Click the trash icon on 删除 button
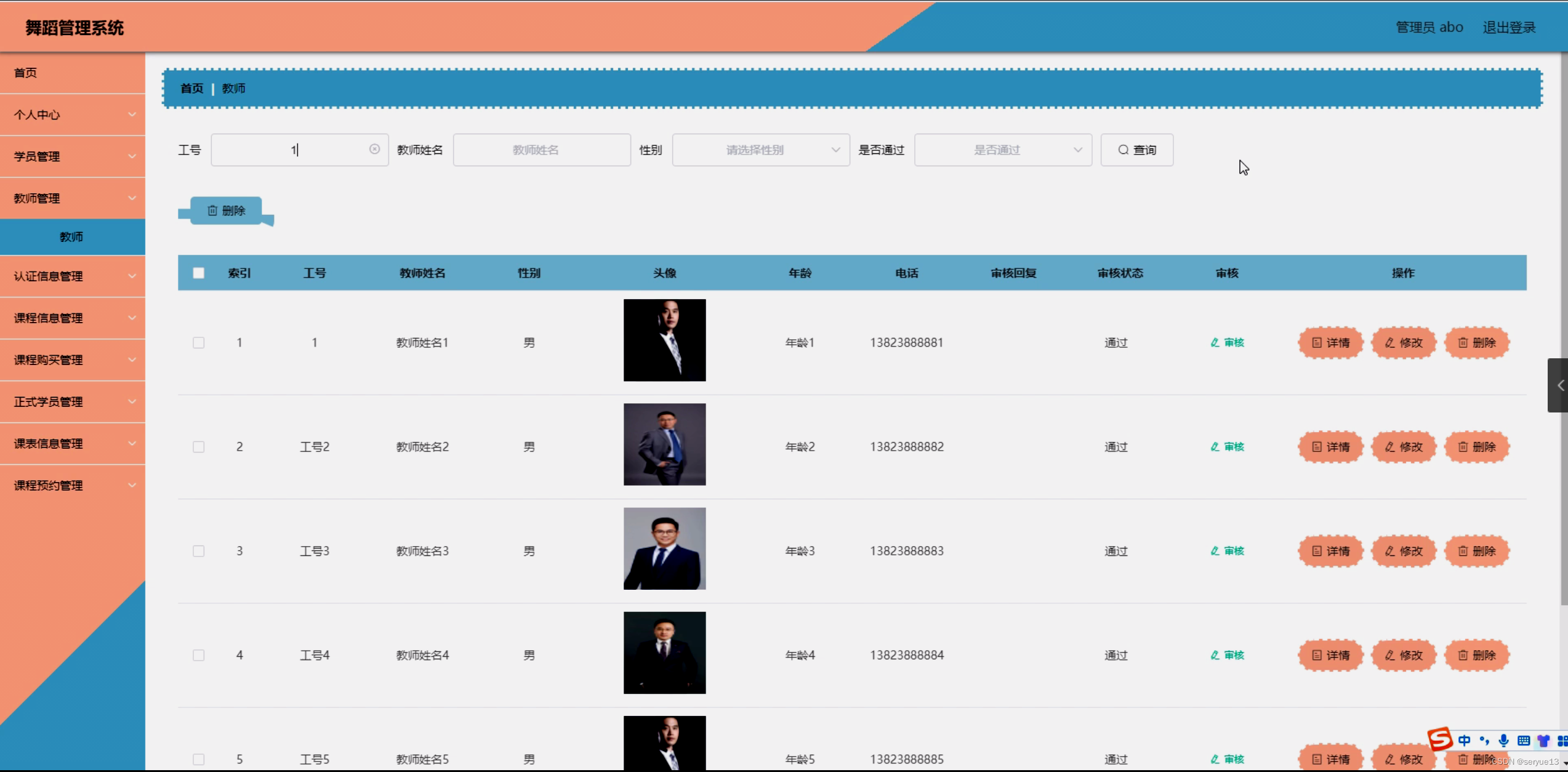This screenshot has width=1568, height=772. [212, 210]
